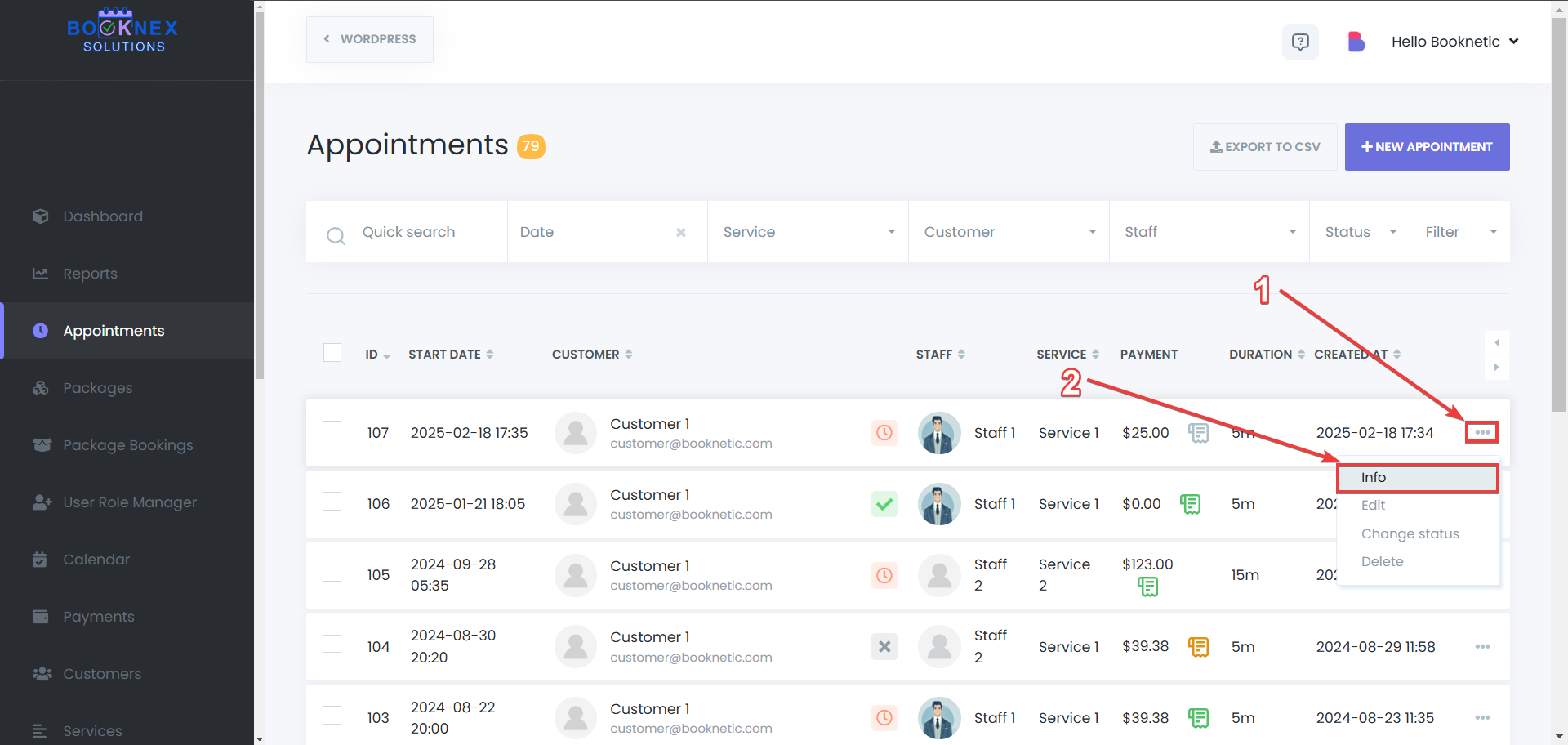Click the Export to CSV button

click(x=1264, y=147)
